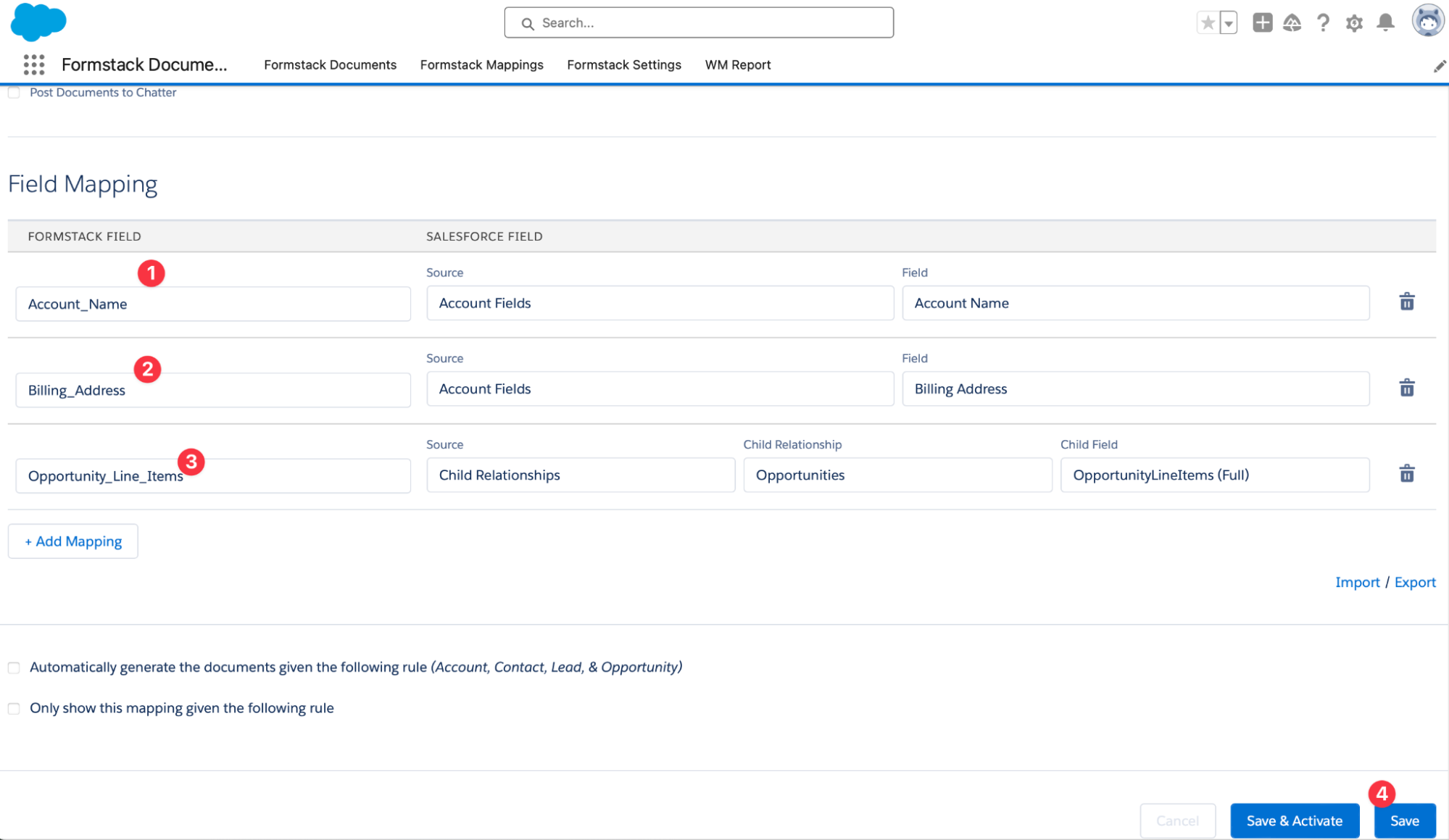Check only show this mapping rule option

pyautogui.click(x=14, y=709)
